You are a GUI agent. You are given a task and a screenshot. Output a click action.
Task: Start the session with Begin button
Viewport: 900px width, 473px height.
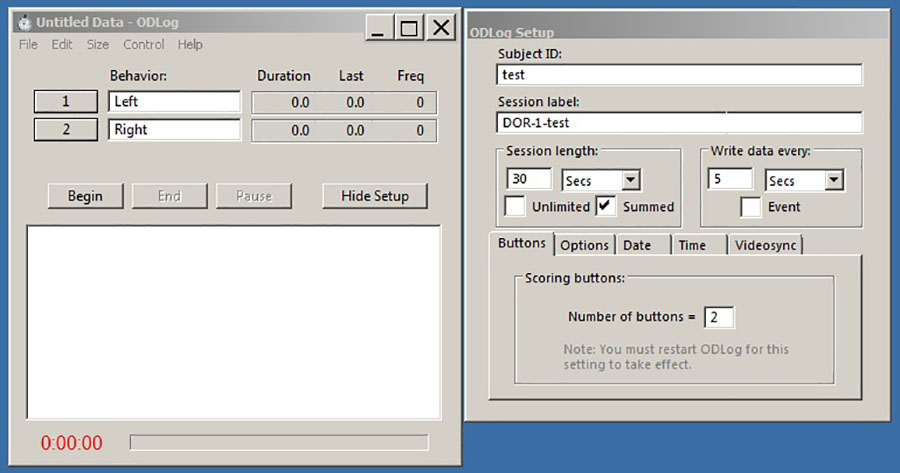pyautogui.click(x=86, y=196)
